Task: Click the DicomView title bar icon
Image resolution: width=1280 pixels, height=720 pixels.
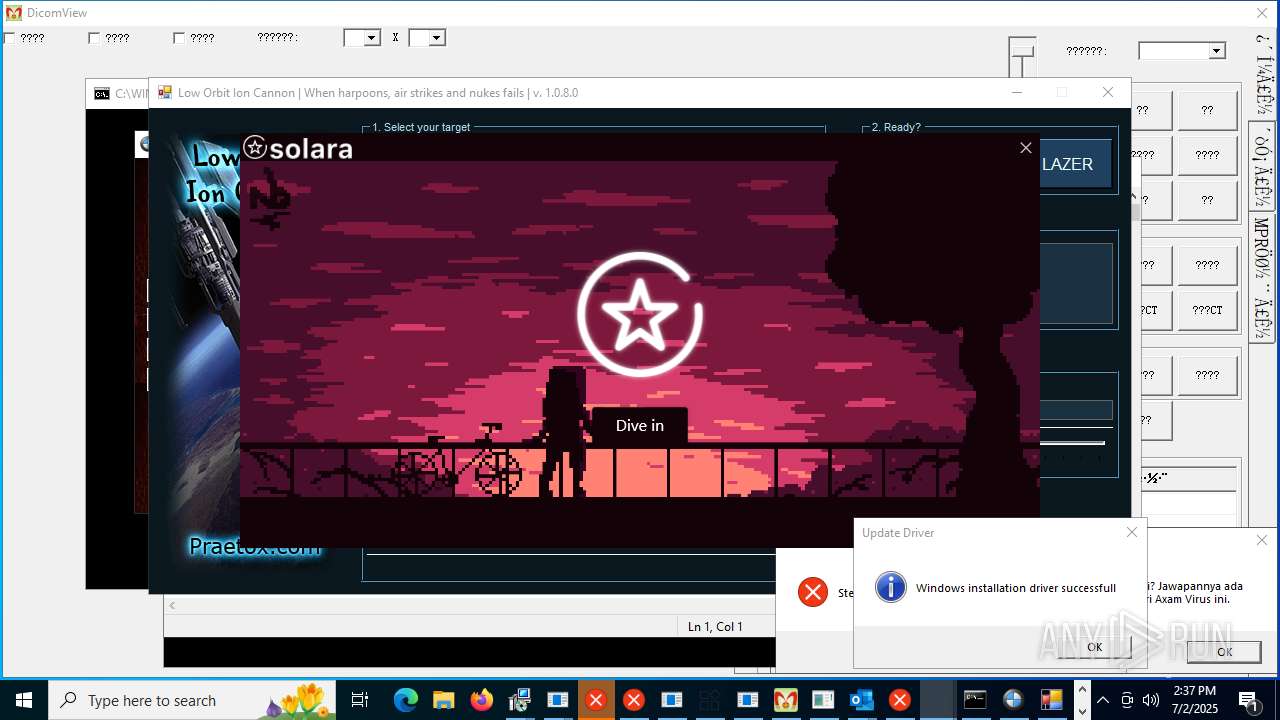Action: pyautogui.click(x=14, y=13)
